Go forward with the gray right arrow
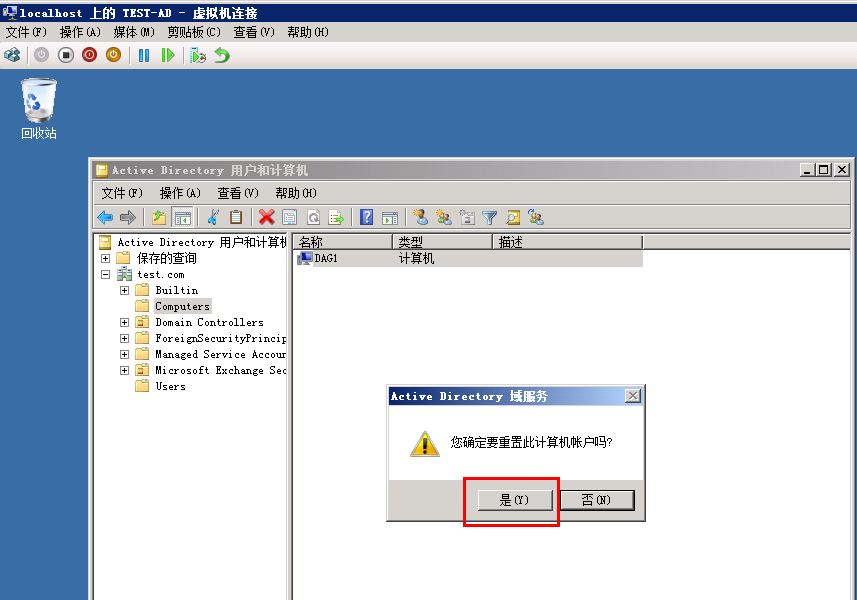 tap(128, 217)
